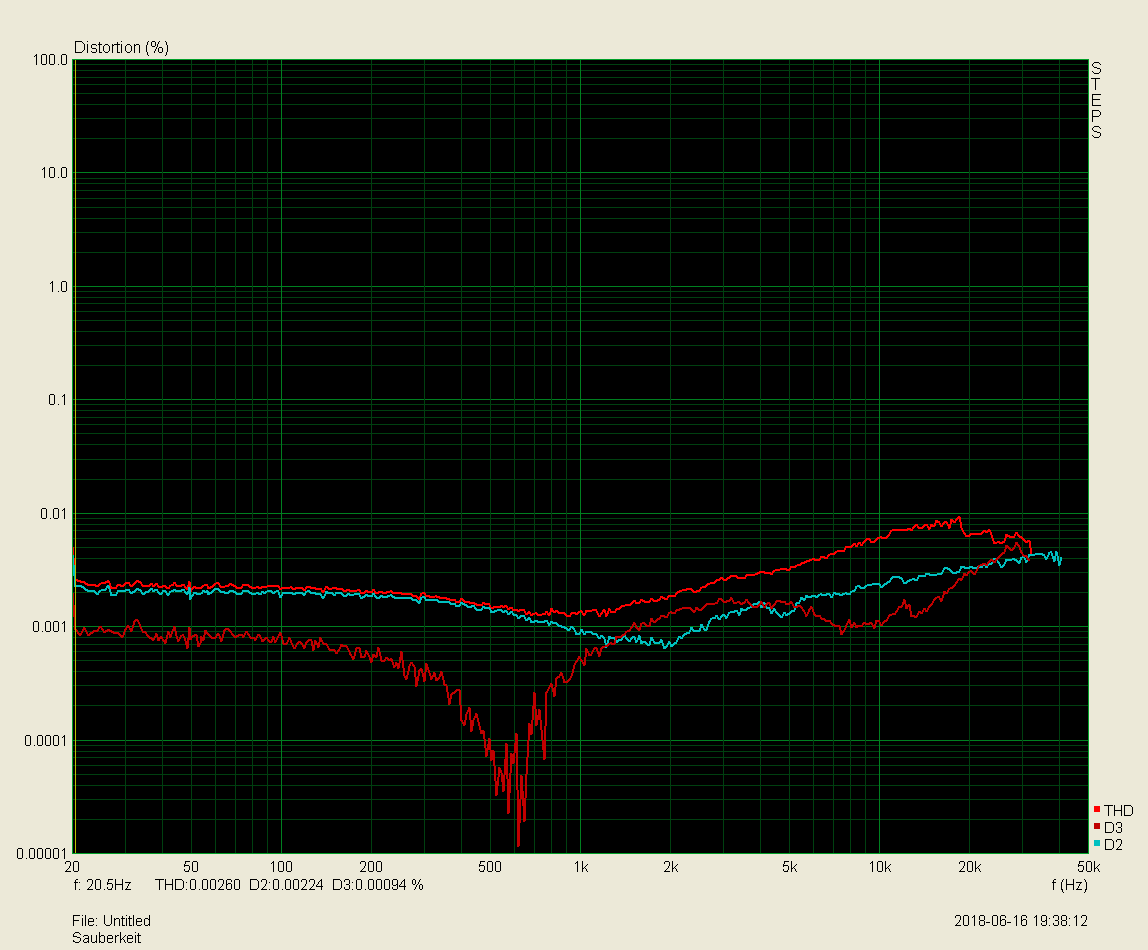Click the 'Distortion (%)' axis title
Image resolution: width=1148 pixels, height=950 pixels.
point(122,48)
